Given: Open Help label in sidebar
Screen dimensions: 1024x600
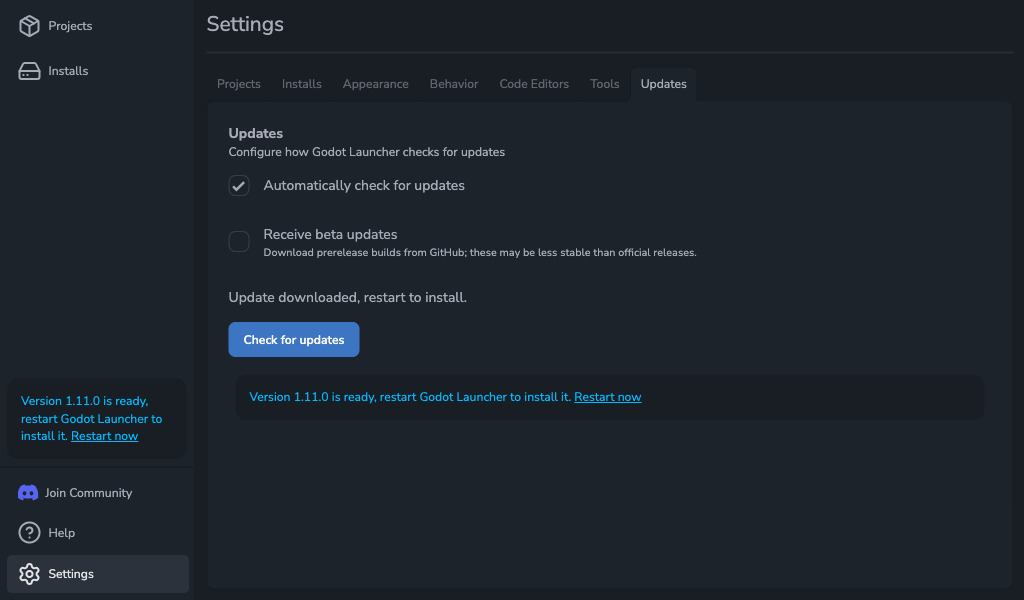Looking at the screenshot, I should [61, 533].
